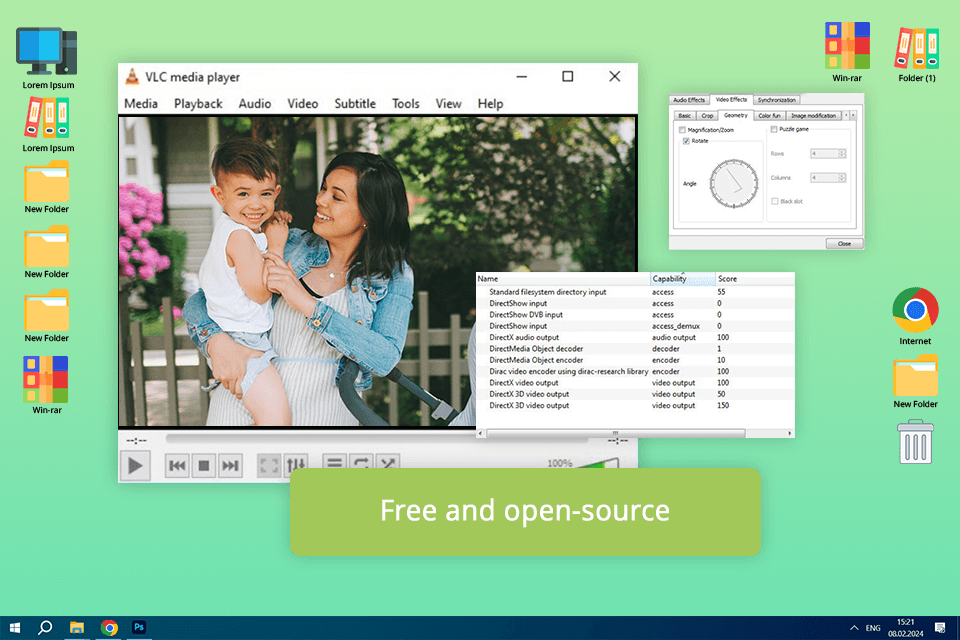The width and height of the screenshot is (960, 640).
Task: Switch to the Synchronization tab
Action: [x=776, y=100]
